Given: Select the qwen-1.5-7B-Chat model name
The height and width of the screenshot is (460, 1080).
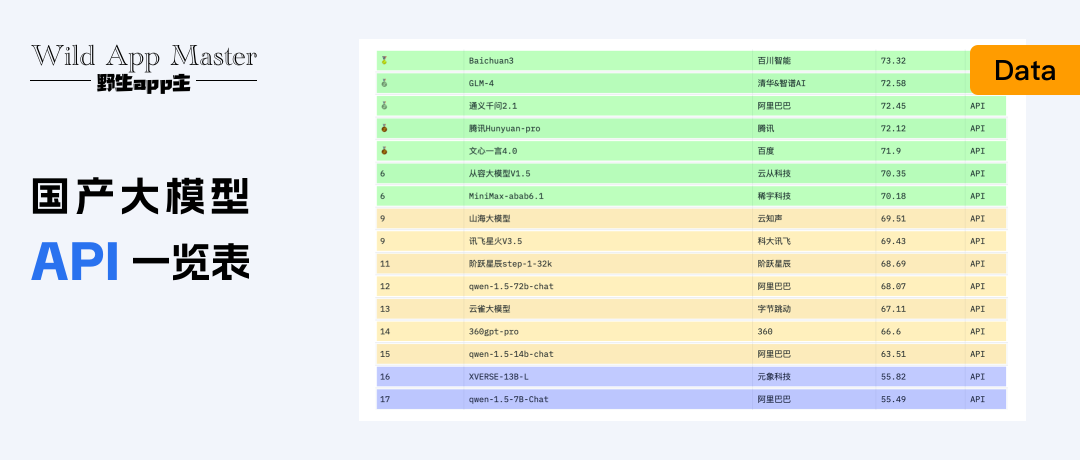Looking at the screenshot, I should 508,399.
